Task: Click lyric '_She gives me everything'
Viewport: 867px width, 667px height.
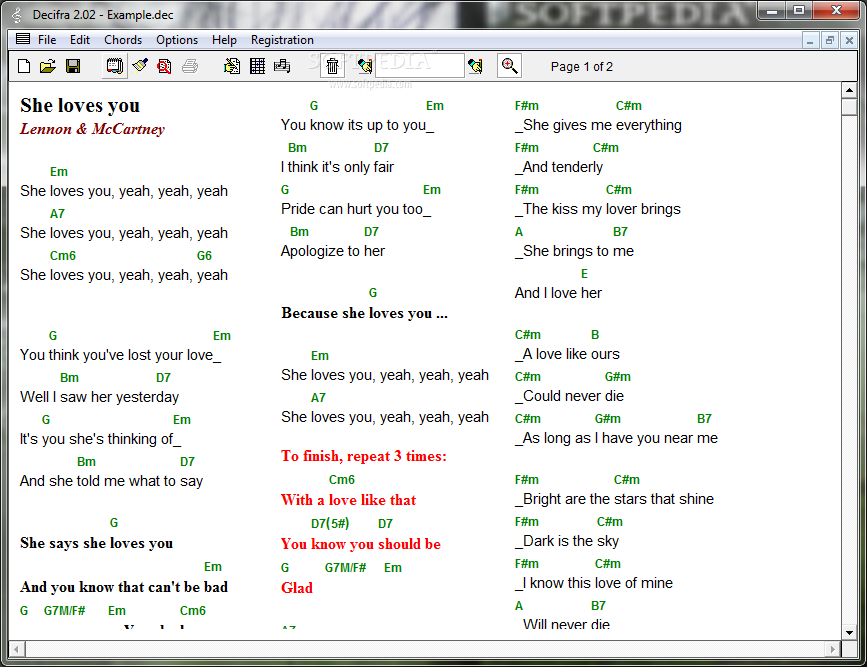Action: tap(598, 125)
